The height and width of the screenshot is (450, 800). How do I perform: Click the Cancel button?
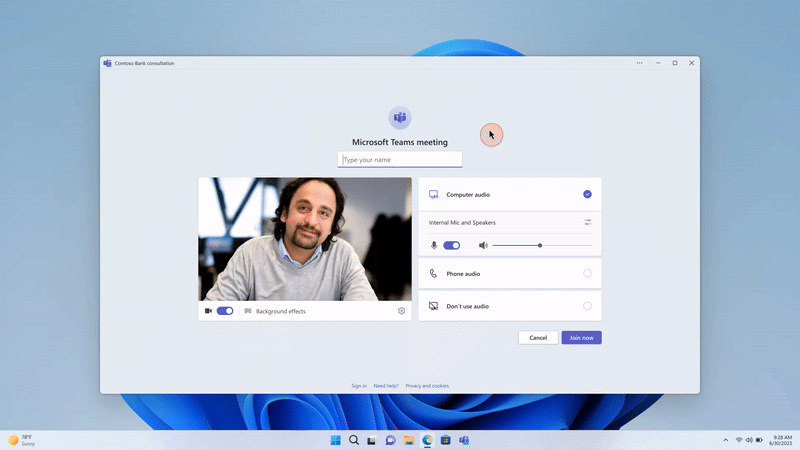(538, 338)
